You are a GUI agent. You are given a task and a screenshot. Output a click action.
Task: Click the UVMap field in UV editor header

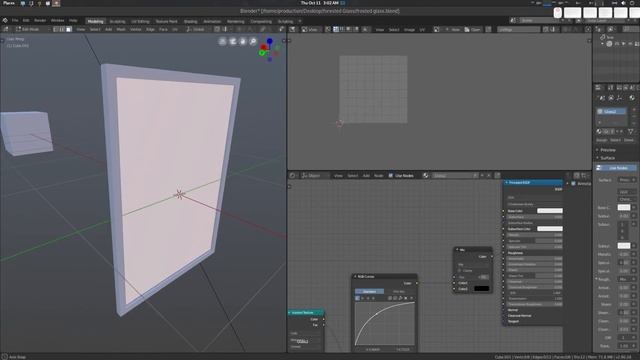pos(518,29)
